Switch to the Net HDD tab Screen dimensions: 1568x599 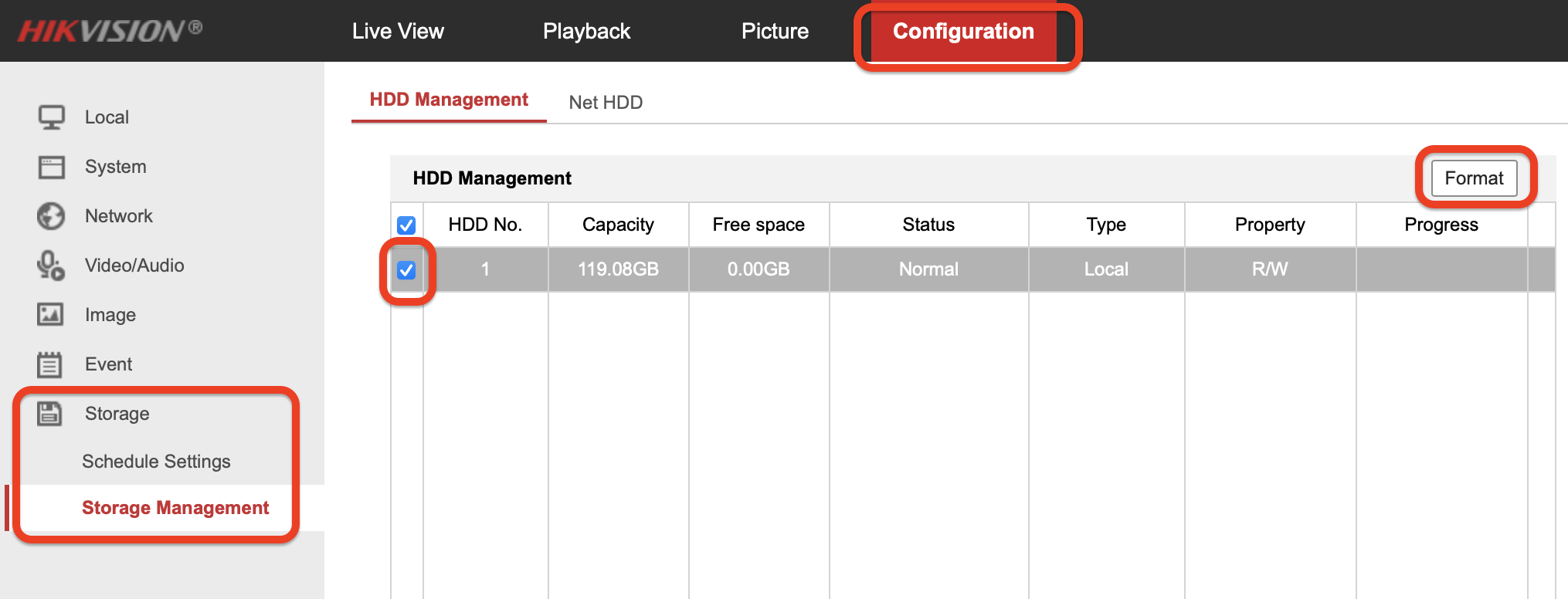point(606,103)
